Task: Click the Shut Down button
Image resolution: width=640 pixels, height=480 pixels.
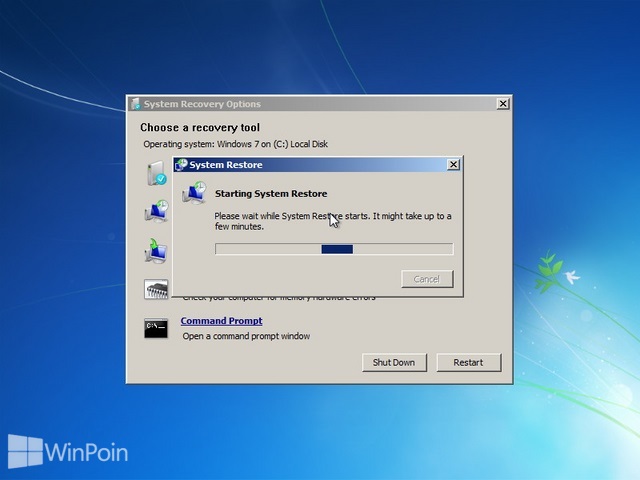Action: tap(394, 362)
